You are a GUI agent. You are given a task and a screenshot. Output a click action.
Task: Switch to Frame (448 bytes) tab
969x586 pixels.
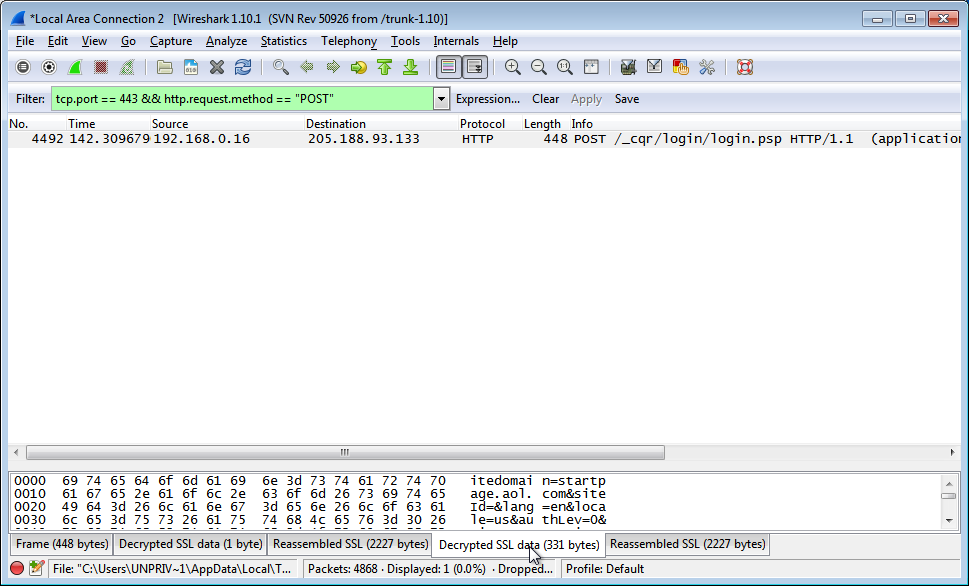tap(62, 544)
